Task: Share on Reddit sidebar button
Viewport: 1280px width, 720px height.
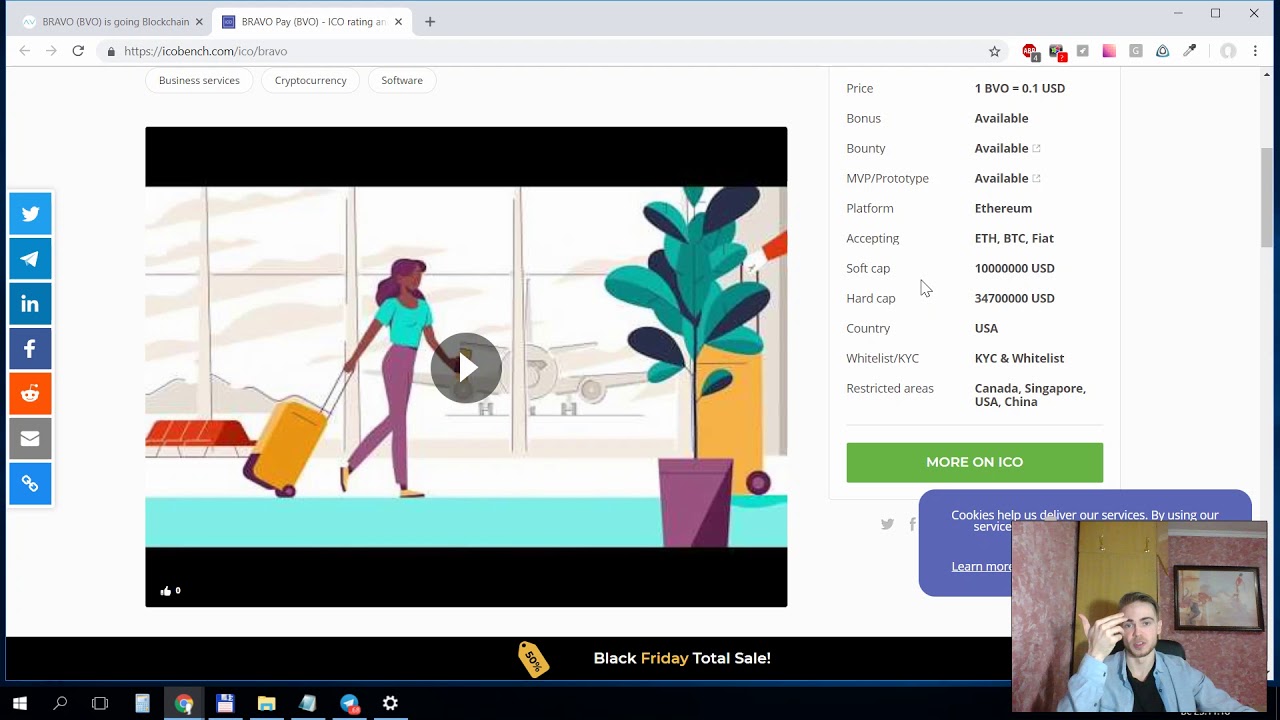Action: (x=30, y=394)
